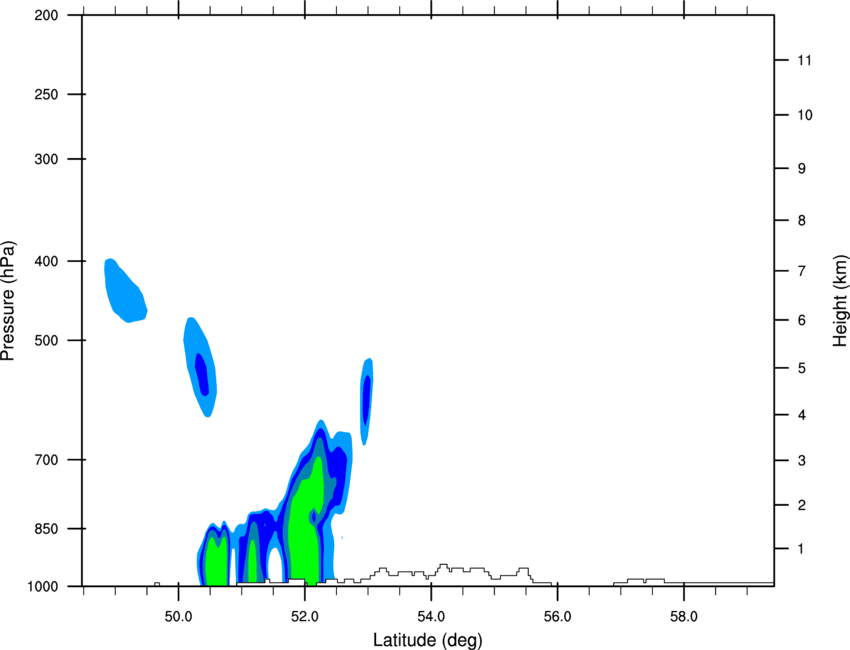
Task: Click the large green contour core near latitude 52.0
Action: 306,520
